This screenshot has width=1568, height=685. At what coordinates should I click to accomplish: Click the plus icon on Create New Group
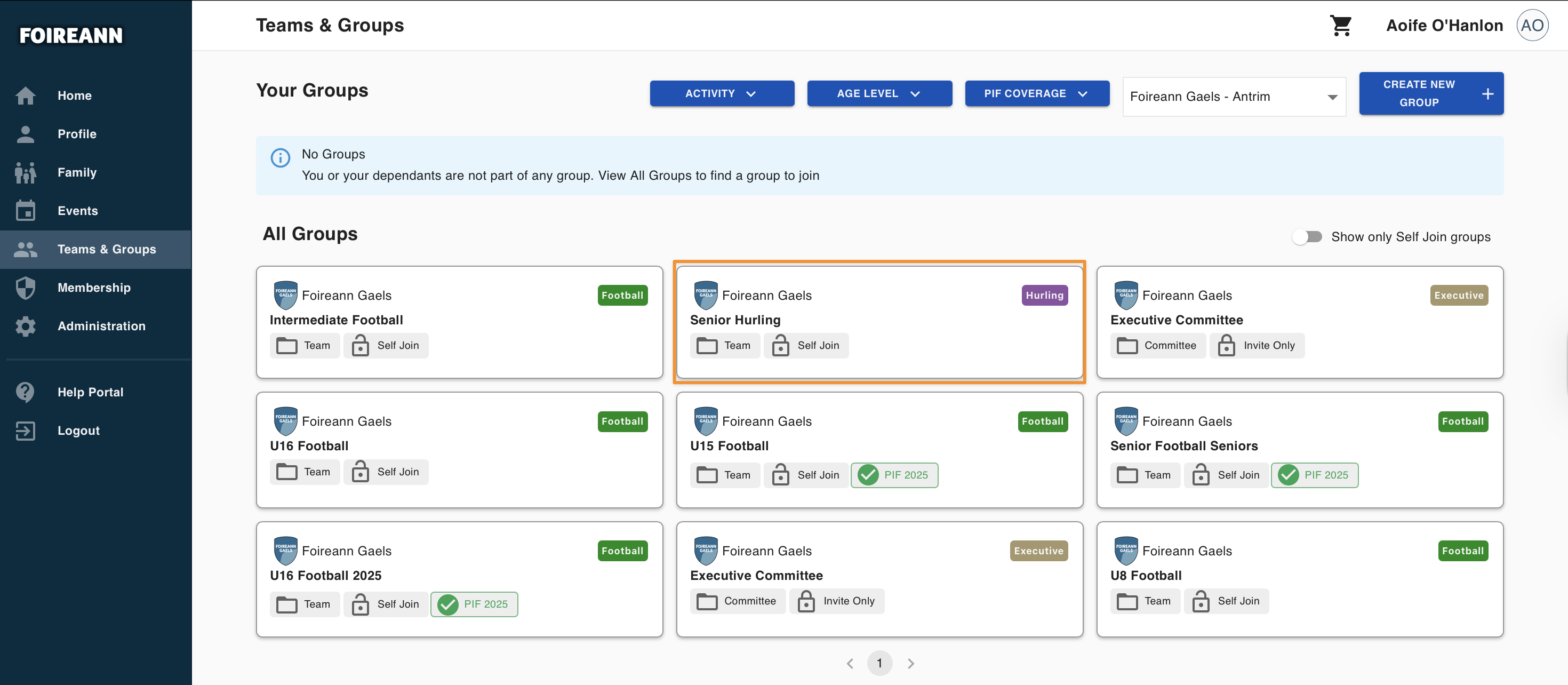pyautogui.click(x=1487, y=94)
